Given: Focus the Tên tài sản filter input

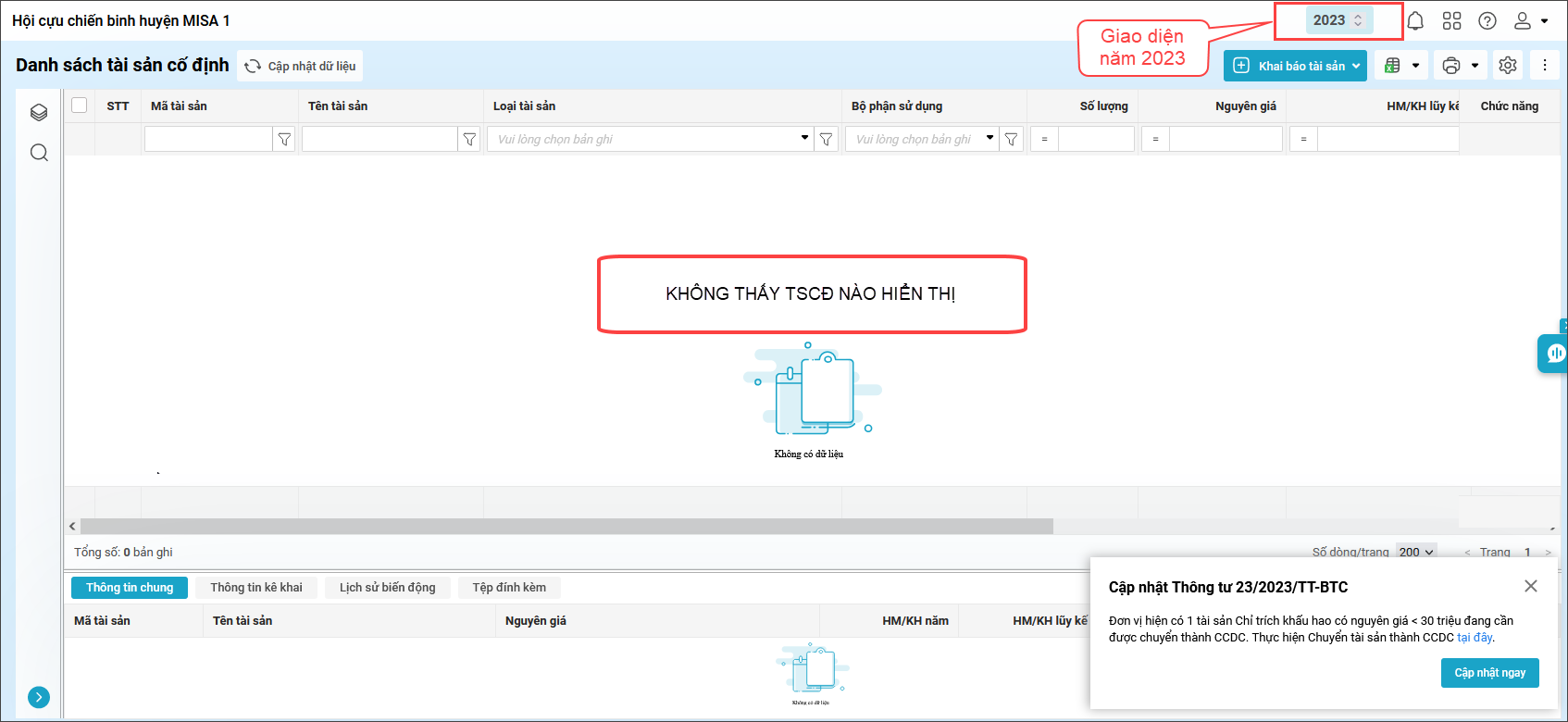Looking at the screenshot, I should tap(380, 139).
